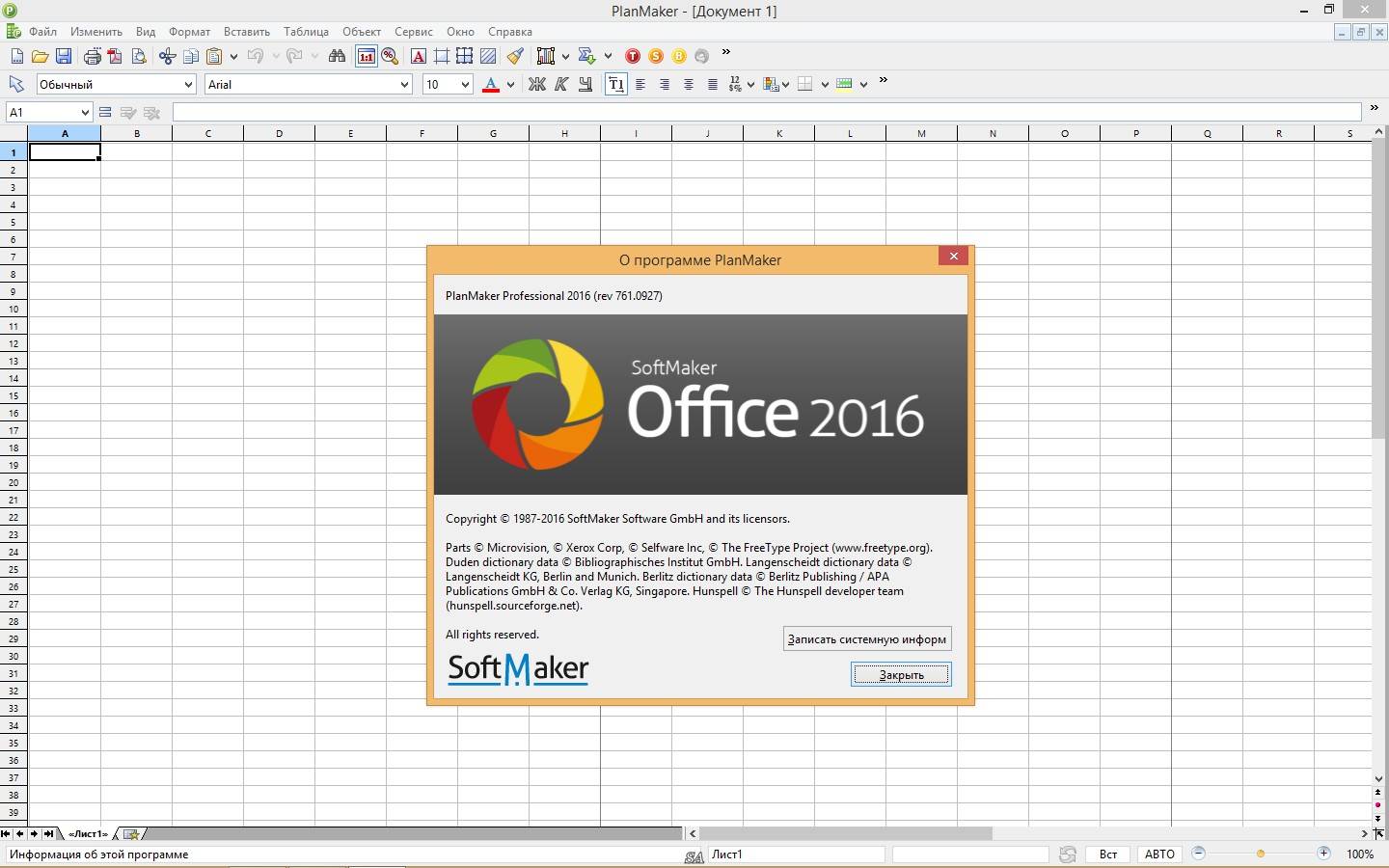Click the format painter brush icon
This screenshot has width=1389, height=868.
(x=515, y=56)
